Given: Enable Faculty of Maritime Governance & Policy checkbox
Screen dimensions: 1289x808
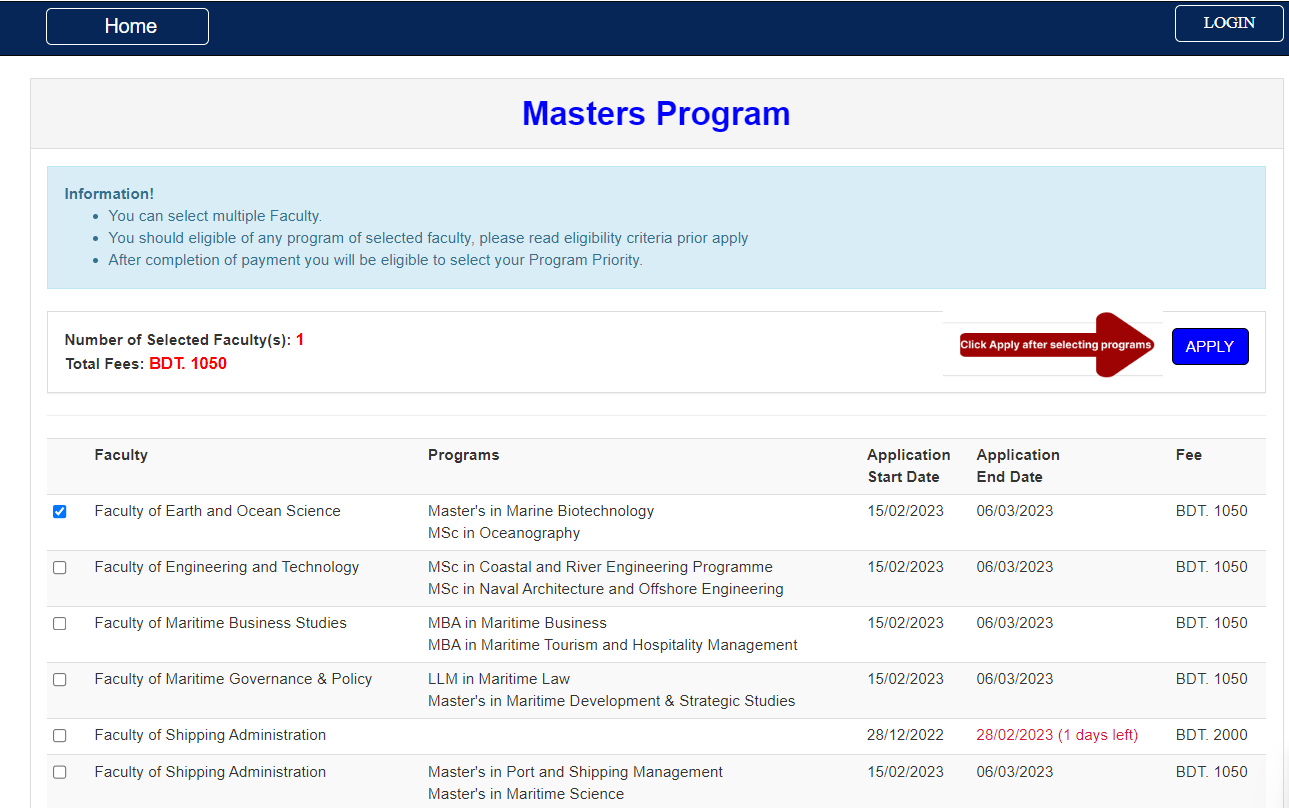Looking at the screenshot, I should (x=60, y=680).
